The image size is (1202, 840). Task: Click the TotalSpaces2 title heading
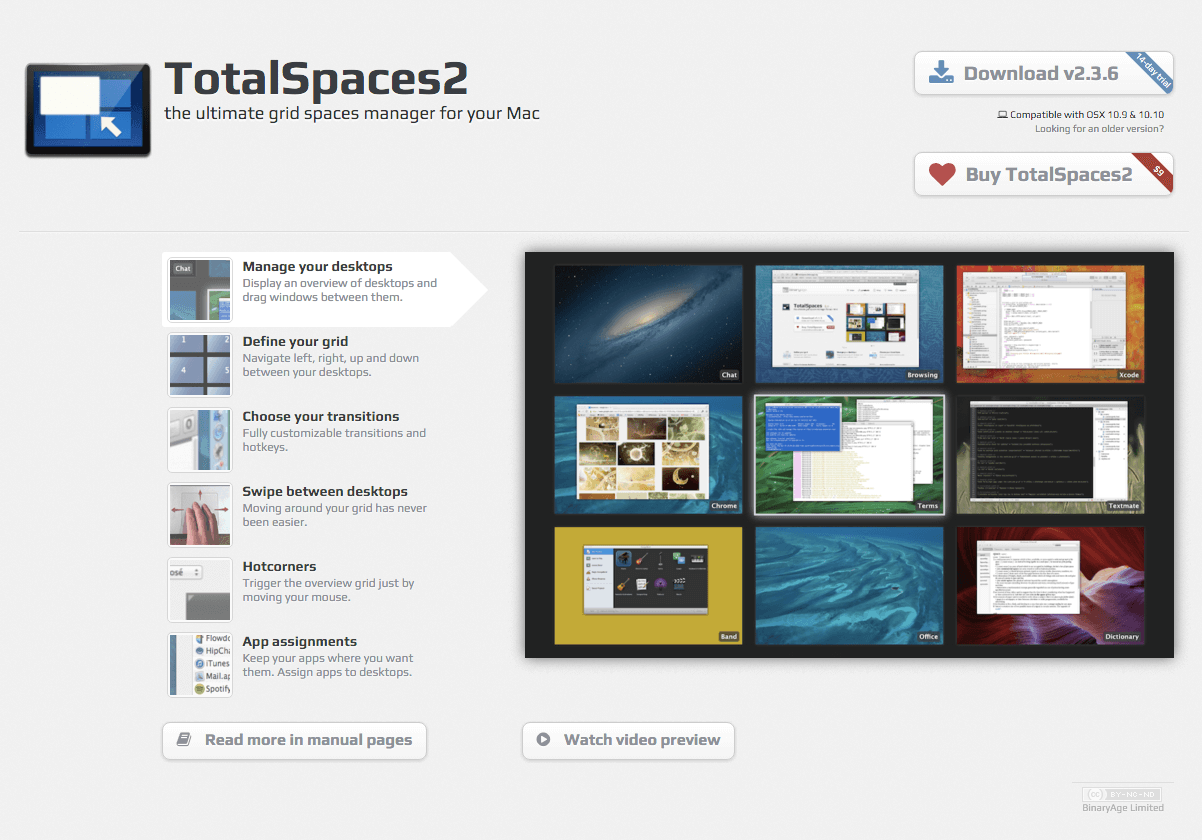click(316, 78)
